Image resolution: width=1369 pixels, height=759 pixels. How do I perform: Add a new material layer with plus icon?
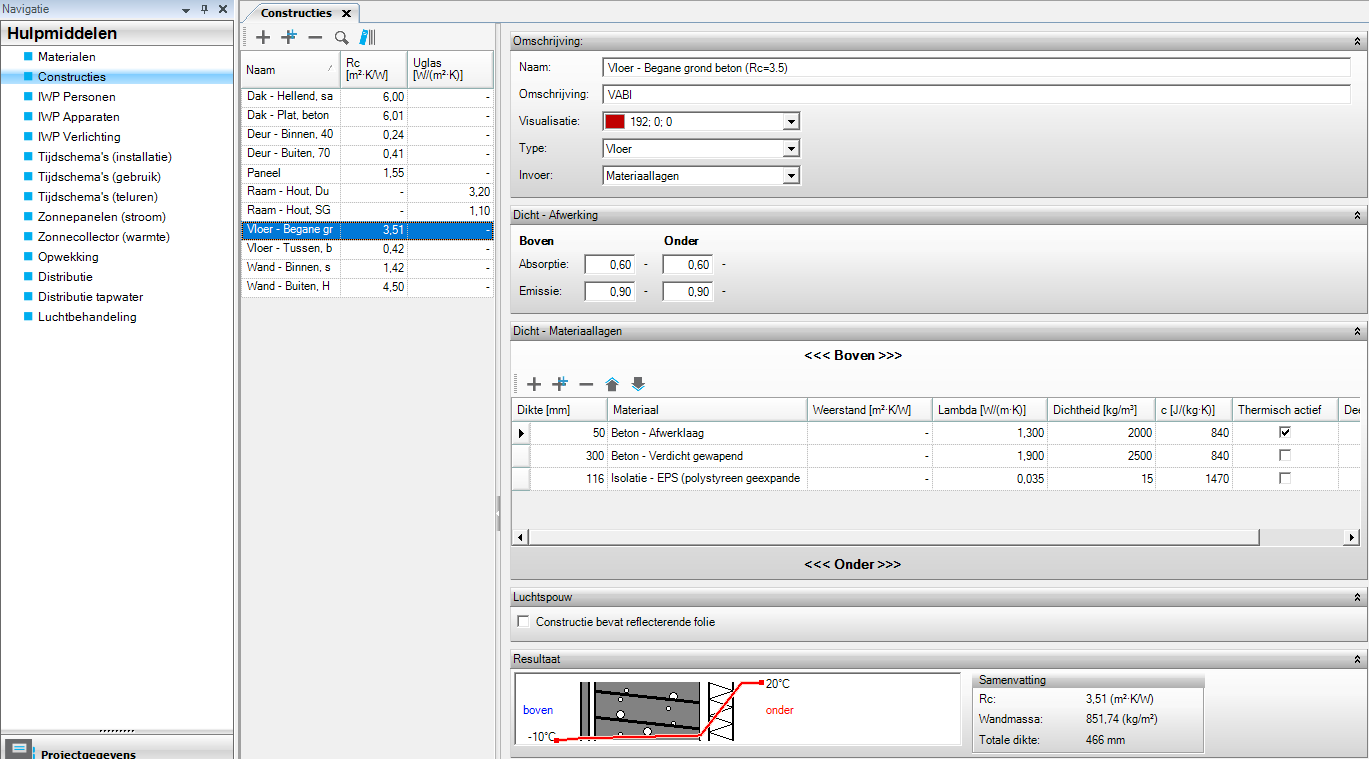(x=534, y=384)
